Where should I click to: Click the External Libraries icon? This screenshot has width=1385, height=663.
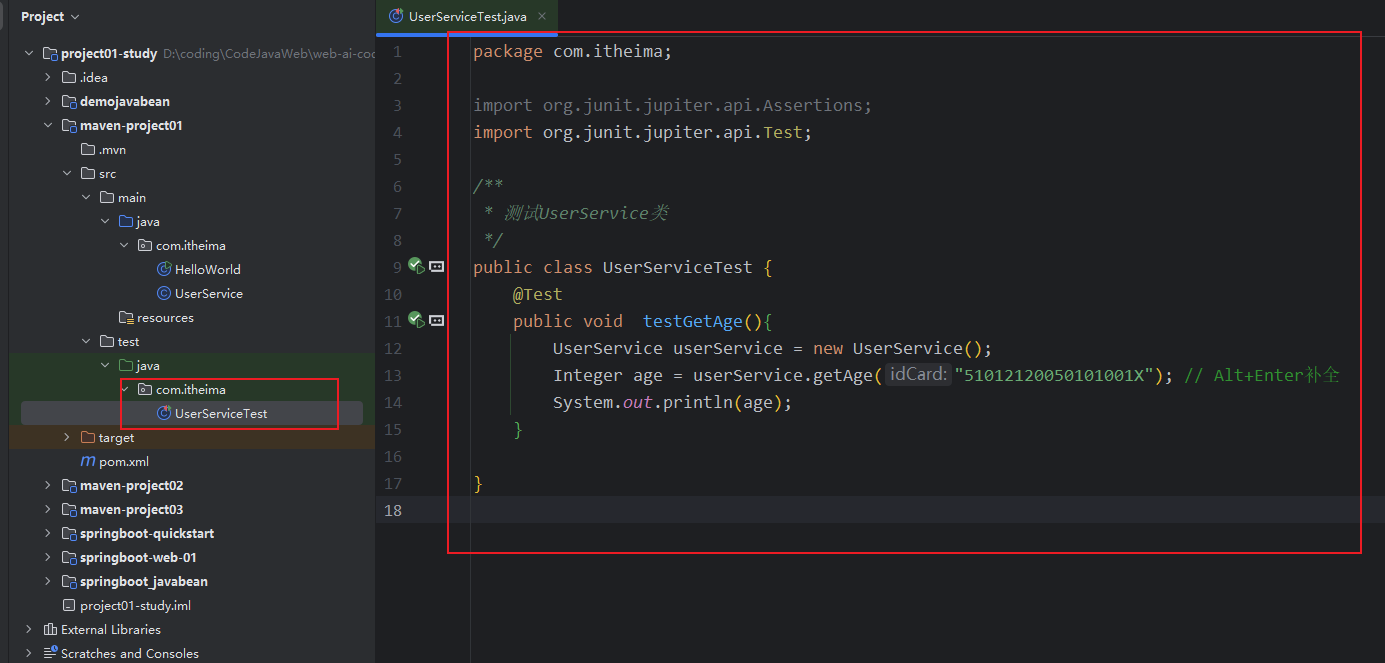coord(50,629)
